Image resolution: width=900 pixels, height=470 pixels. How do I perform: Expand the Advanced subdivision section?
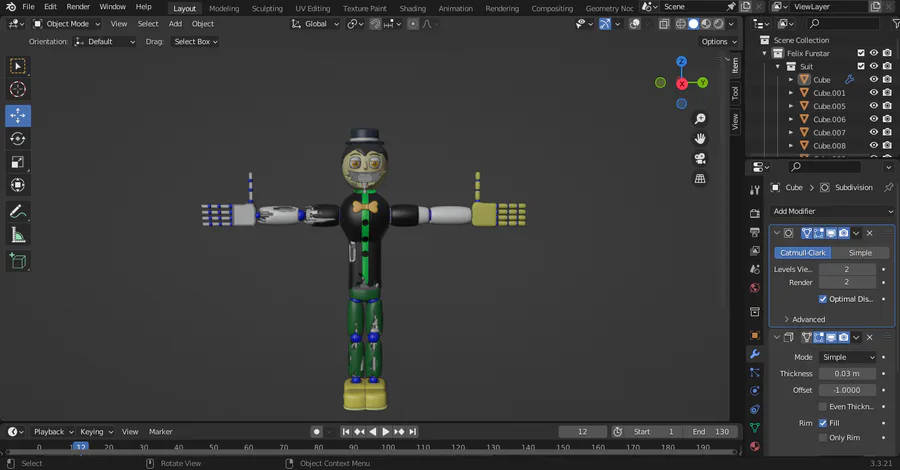pyautogui.click(x=805, y=320)
